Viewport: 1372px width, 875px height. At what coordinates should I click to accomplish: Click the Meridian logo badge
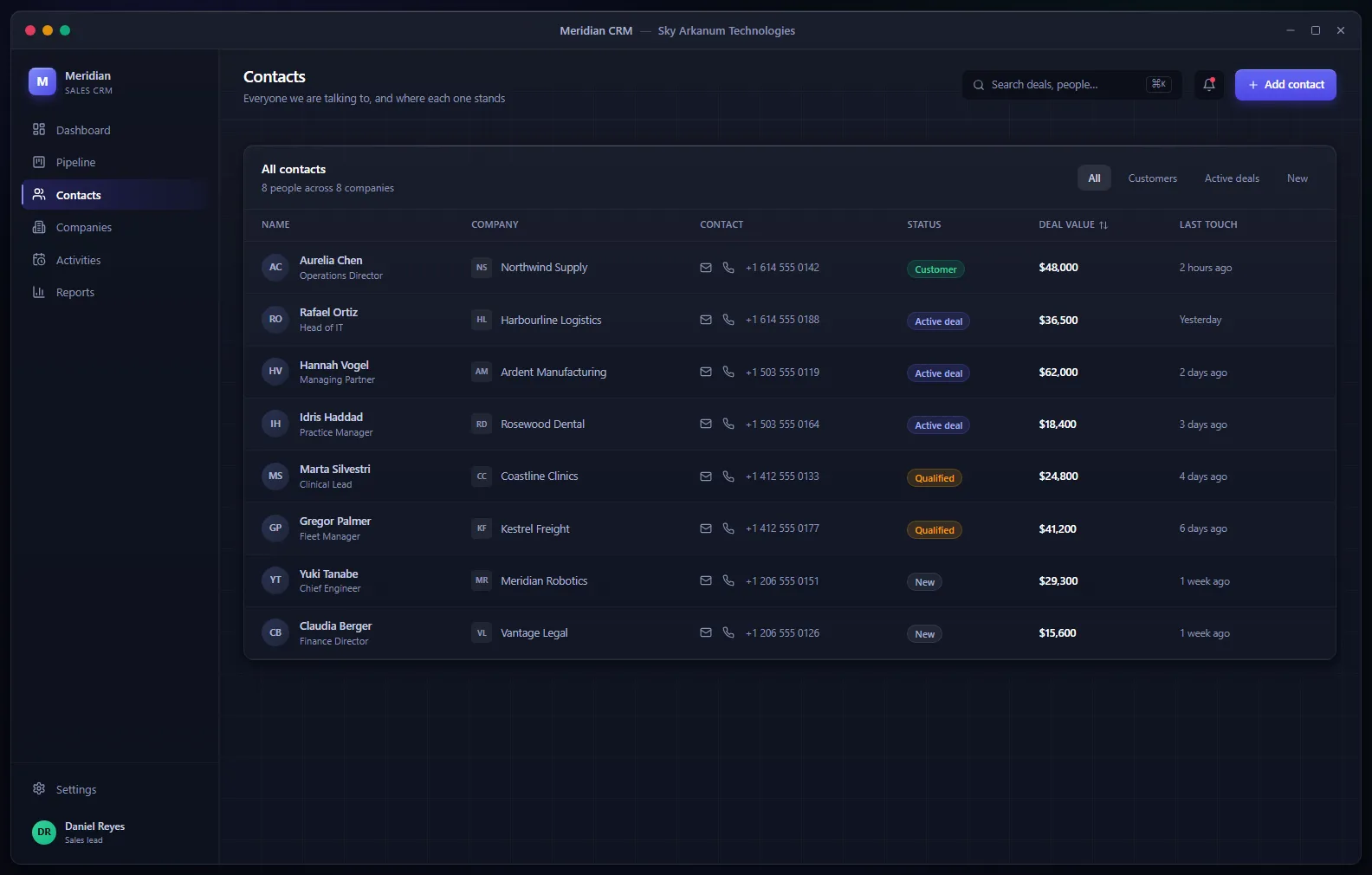coord(42,81)
